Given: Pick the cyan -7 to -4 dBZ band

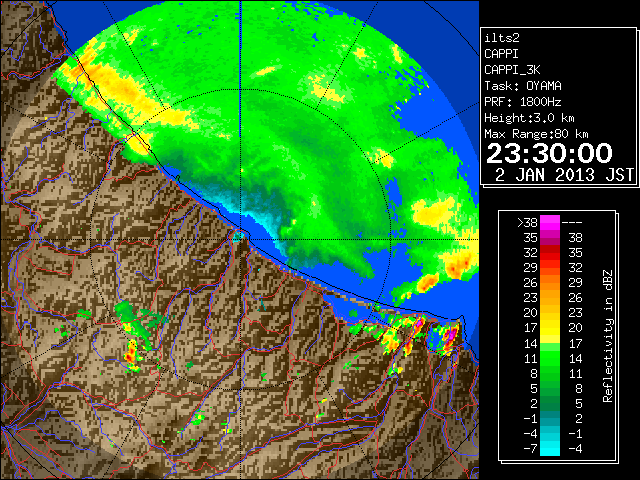Looking at the screenshot, I should click(550, 449).
